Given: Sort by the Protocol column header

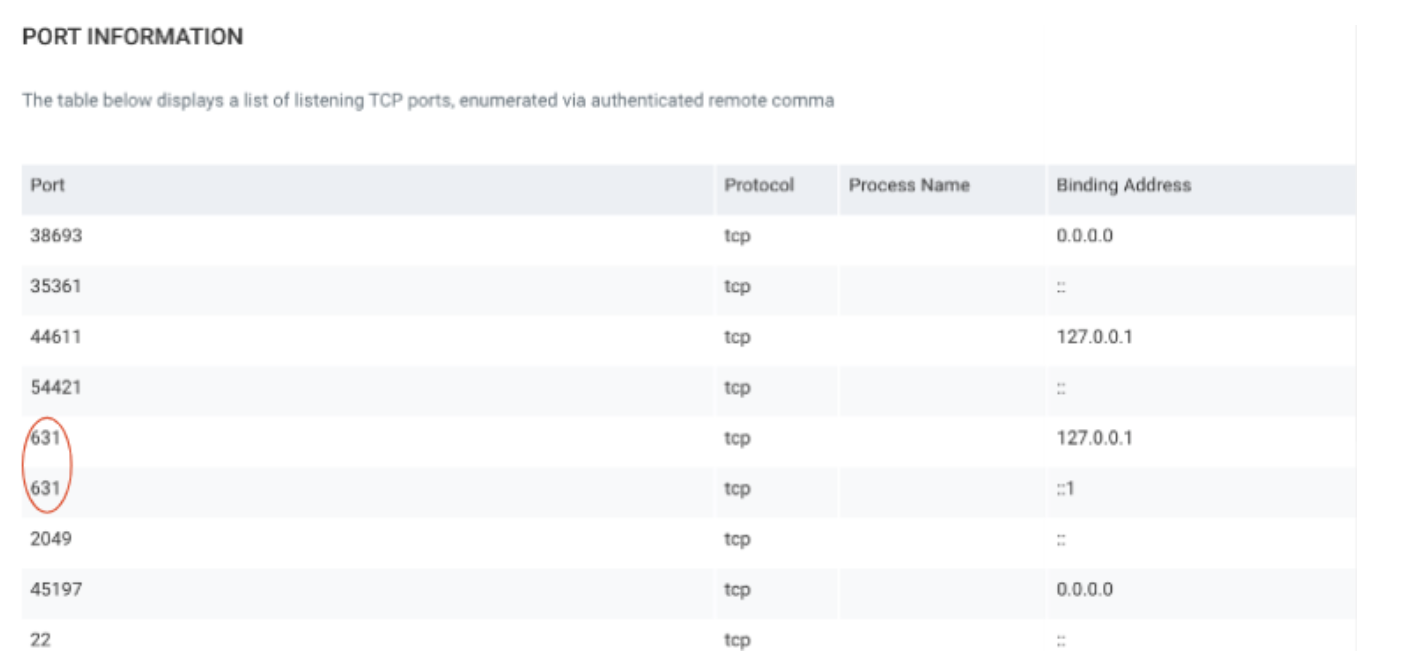Looking at the screenshot, I should 759,185.
